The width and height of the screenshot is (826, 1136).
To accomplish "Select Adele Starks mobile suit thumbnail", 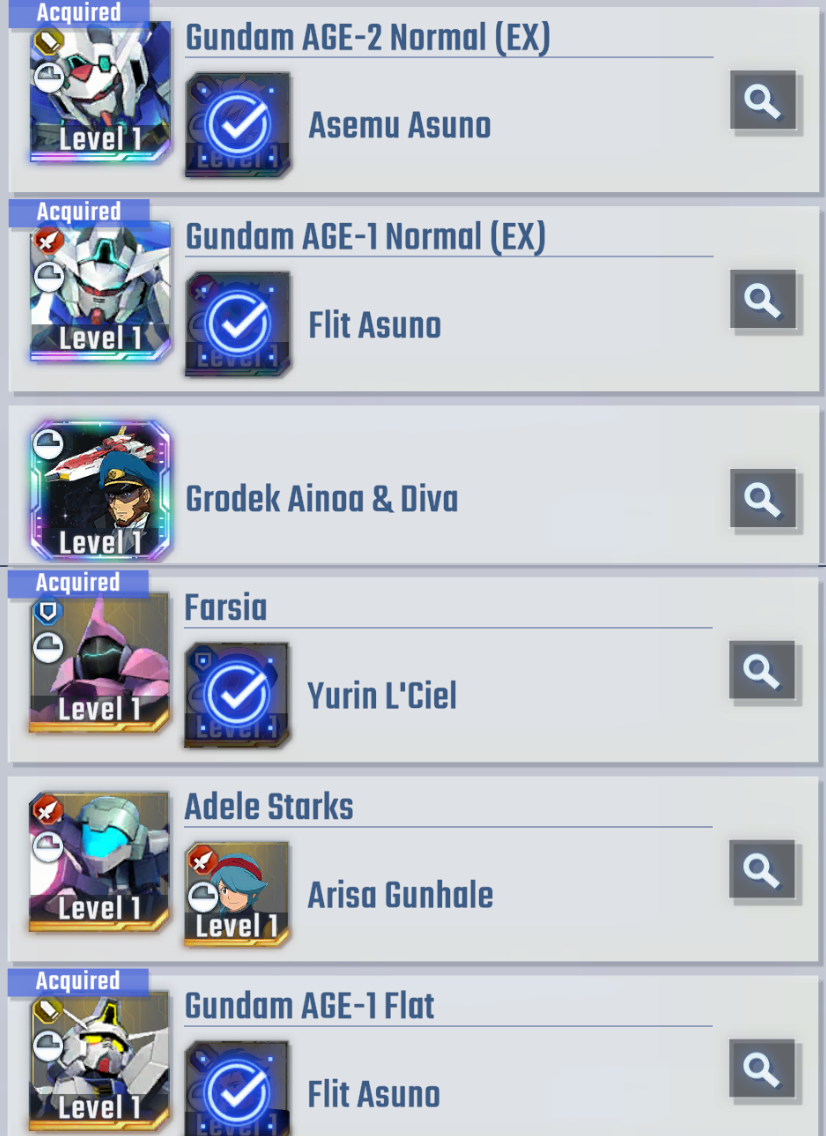I will (99, 861).
